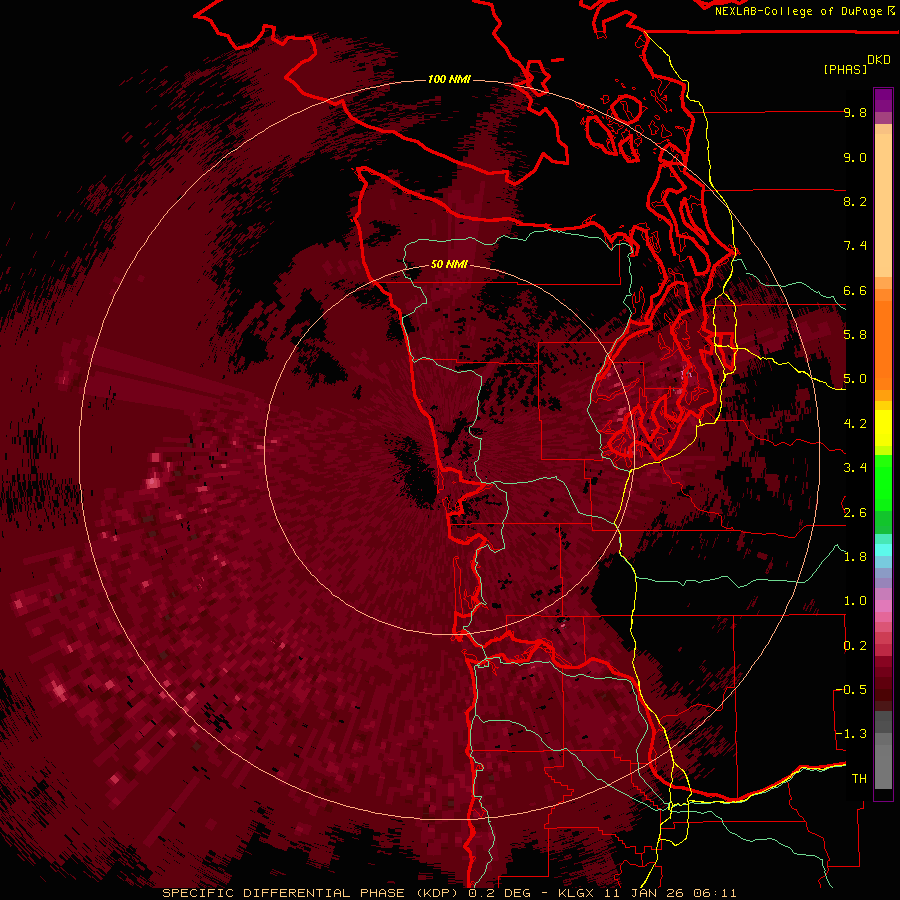
Task: Click the 7.4 legend value
Action: click(855, 246)
